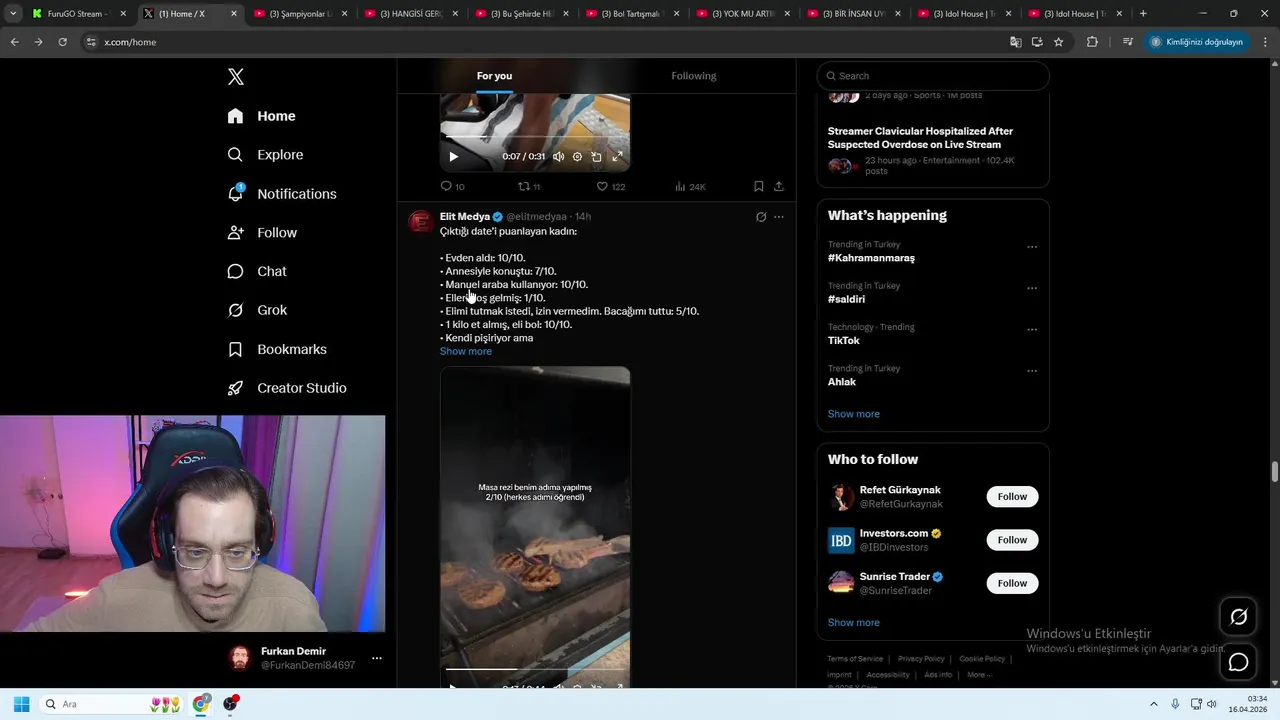Open more options for the Ahlak trend
The height and width of the screenshot is (720, 1280).
click(x=1032, y=371)
